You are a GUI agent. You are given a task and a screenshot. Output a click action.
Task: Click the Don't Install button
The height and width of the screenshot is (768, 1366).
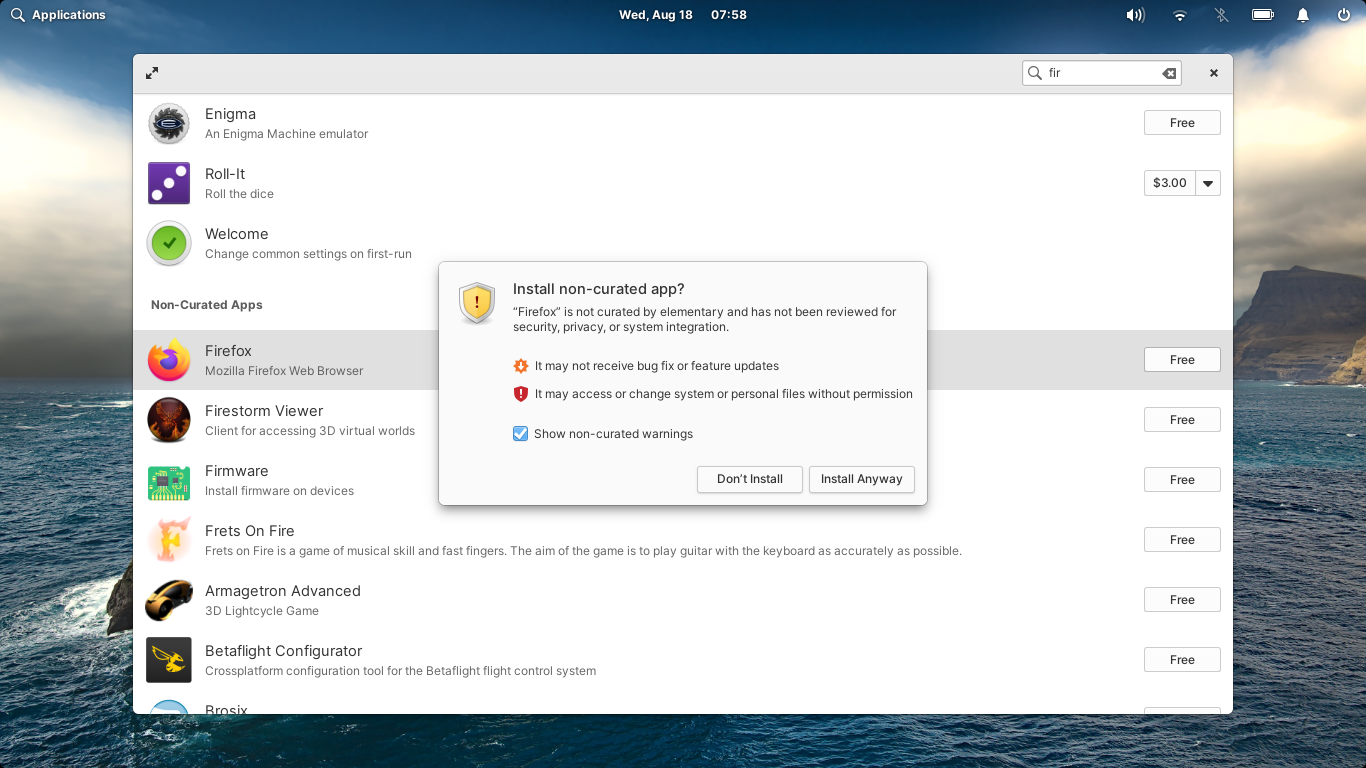750,479
